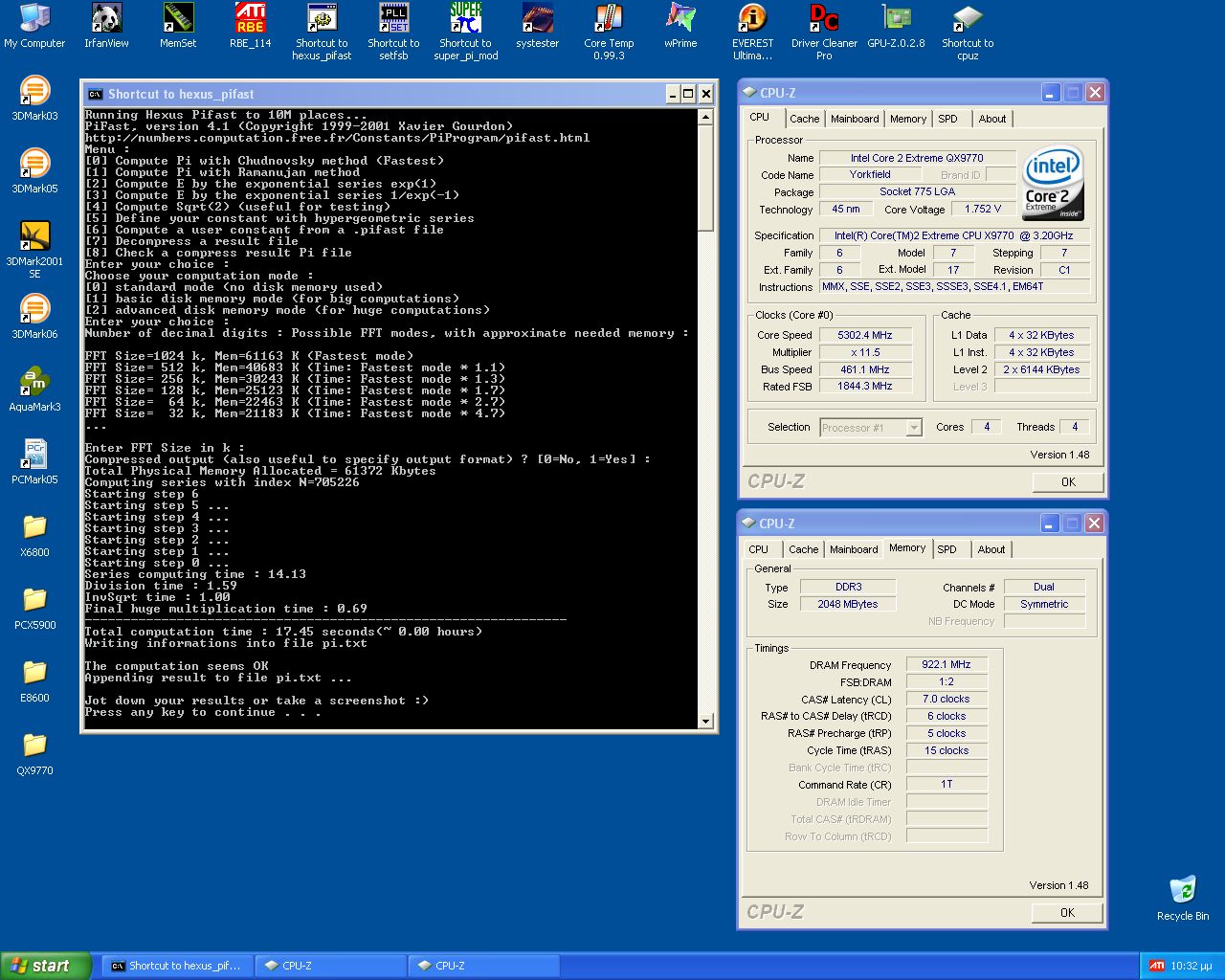Launch IrfanView from the desktop

click(106, 26)
